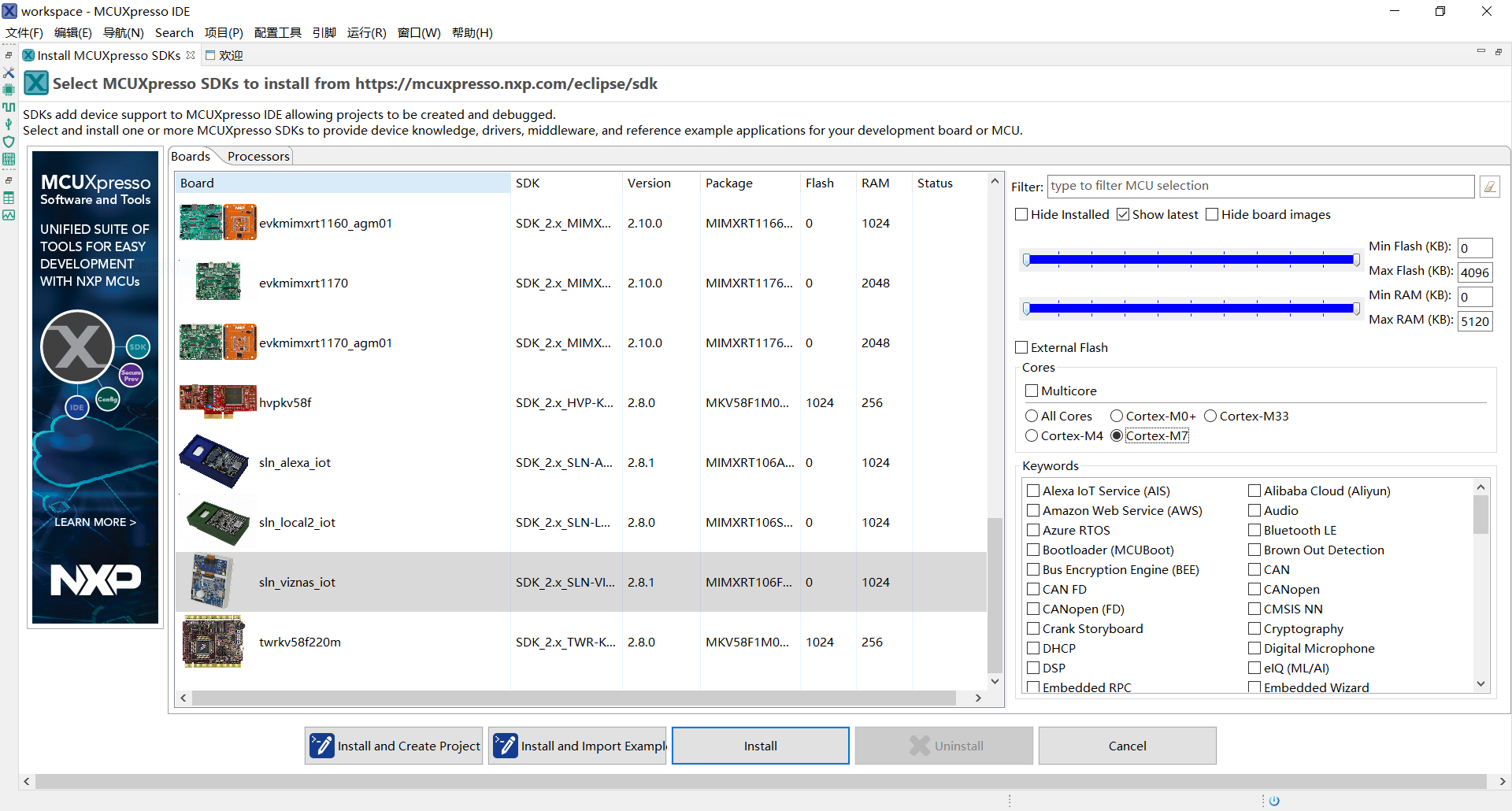Viewport: 1512px width, 811px height.
Task: Switch to the Boards tab
Action: [x=191, y=156]
